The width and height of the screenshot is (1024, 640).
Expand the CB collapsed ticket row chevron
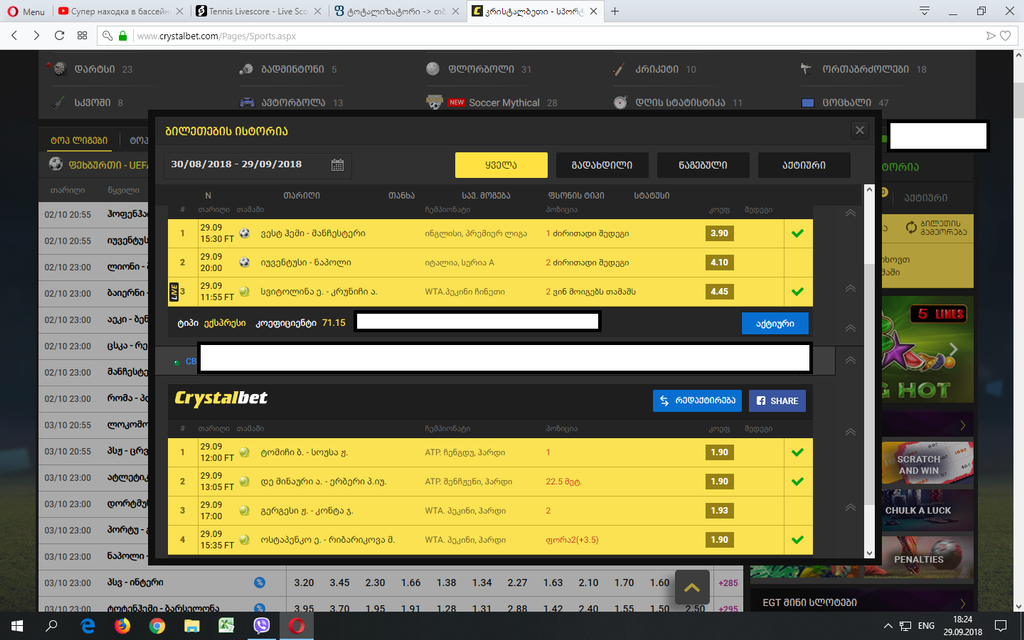pos(850,360)
